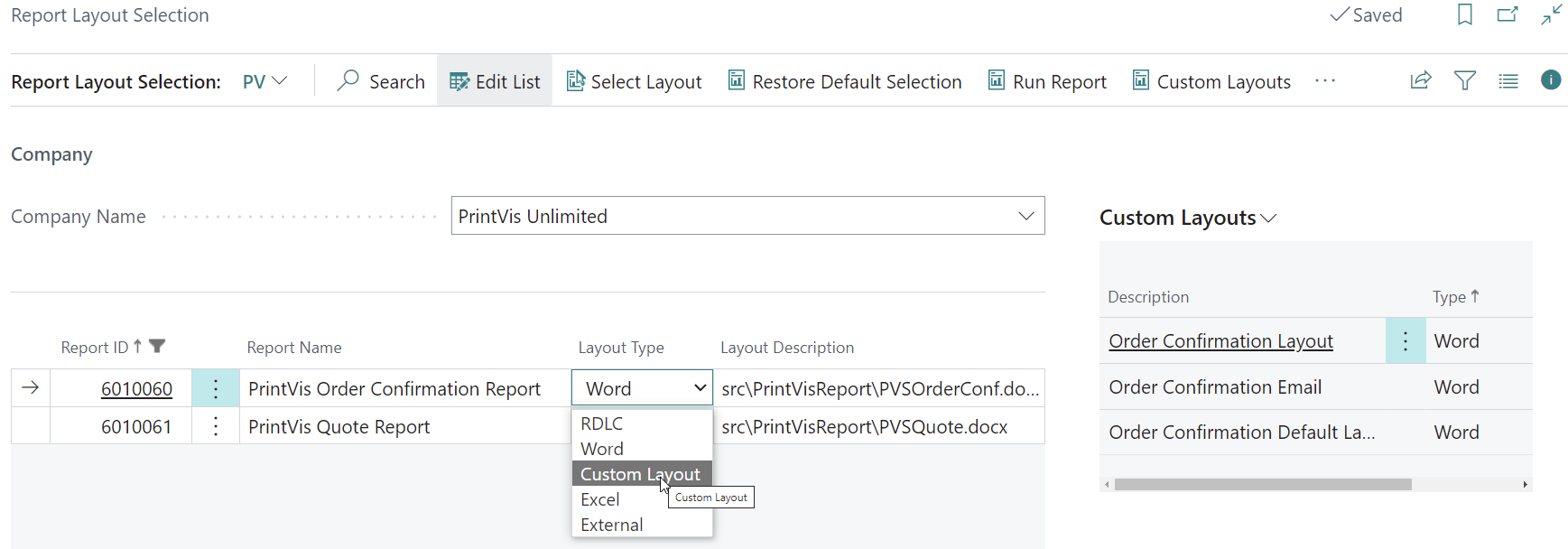Click the Custom Layouts horizontal scrollbar
The height and width of the screenshot is (549, 1568).
(x=1262, y=485)
